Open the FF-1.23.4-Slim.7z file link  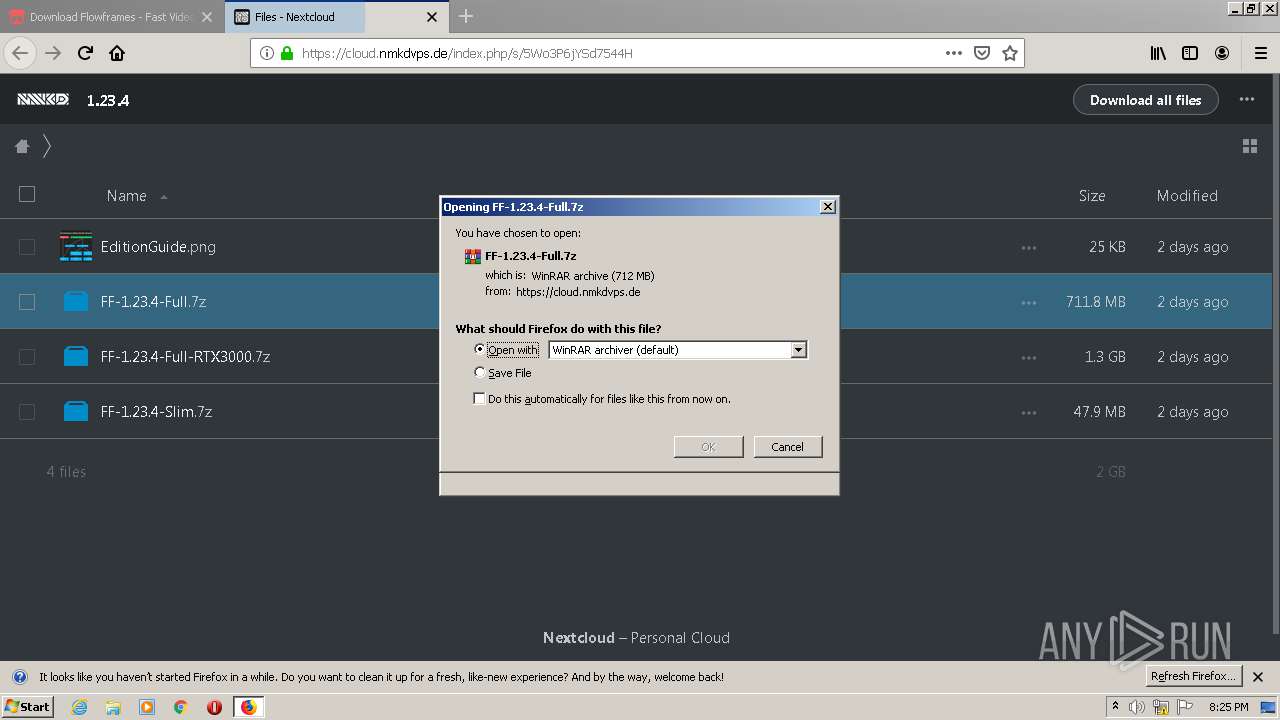156,412
